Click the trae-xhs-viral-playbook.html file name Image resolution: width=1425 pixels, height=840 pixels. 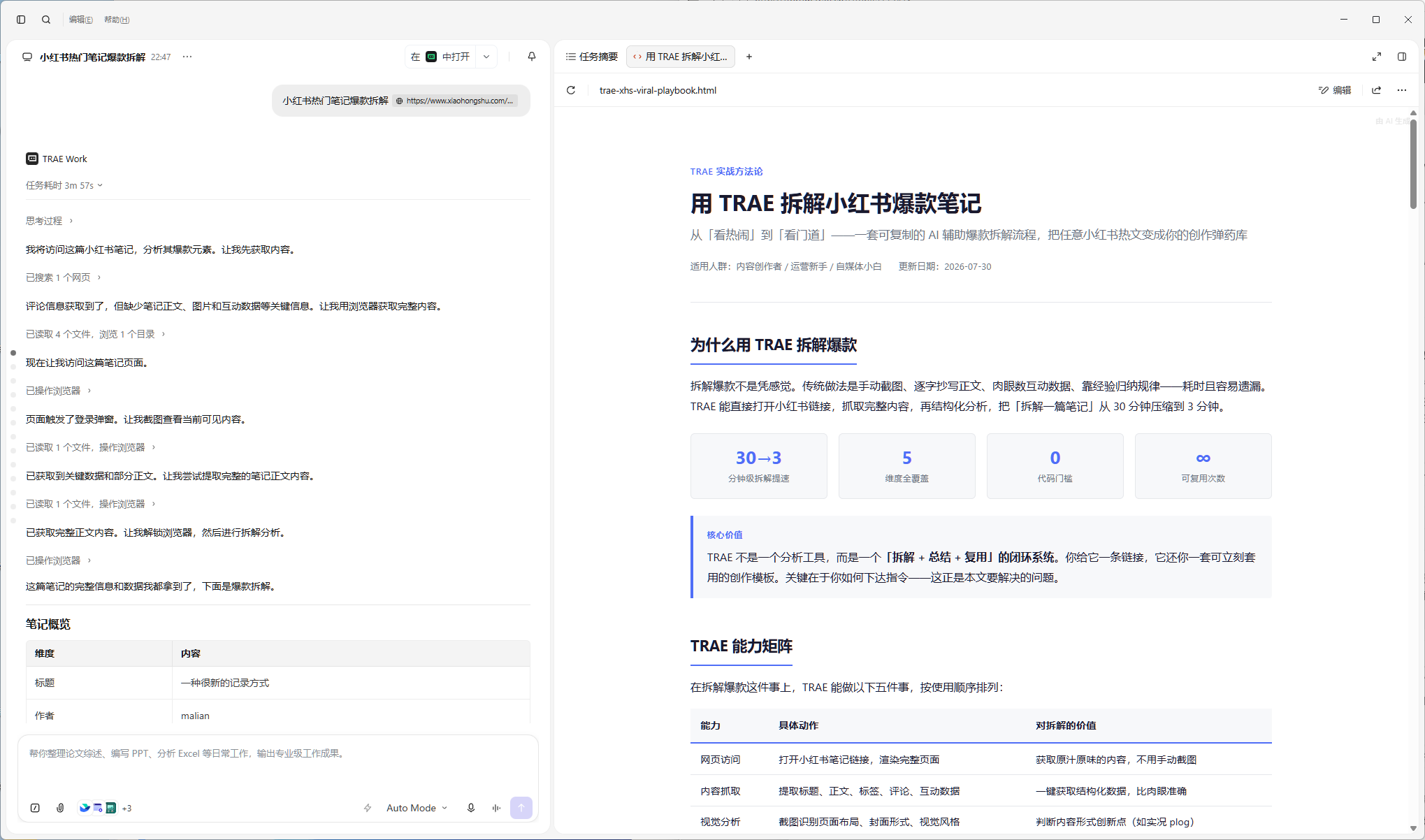coord(658,90)
